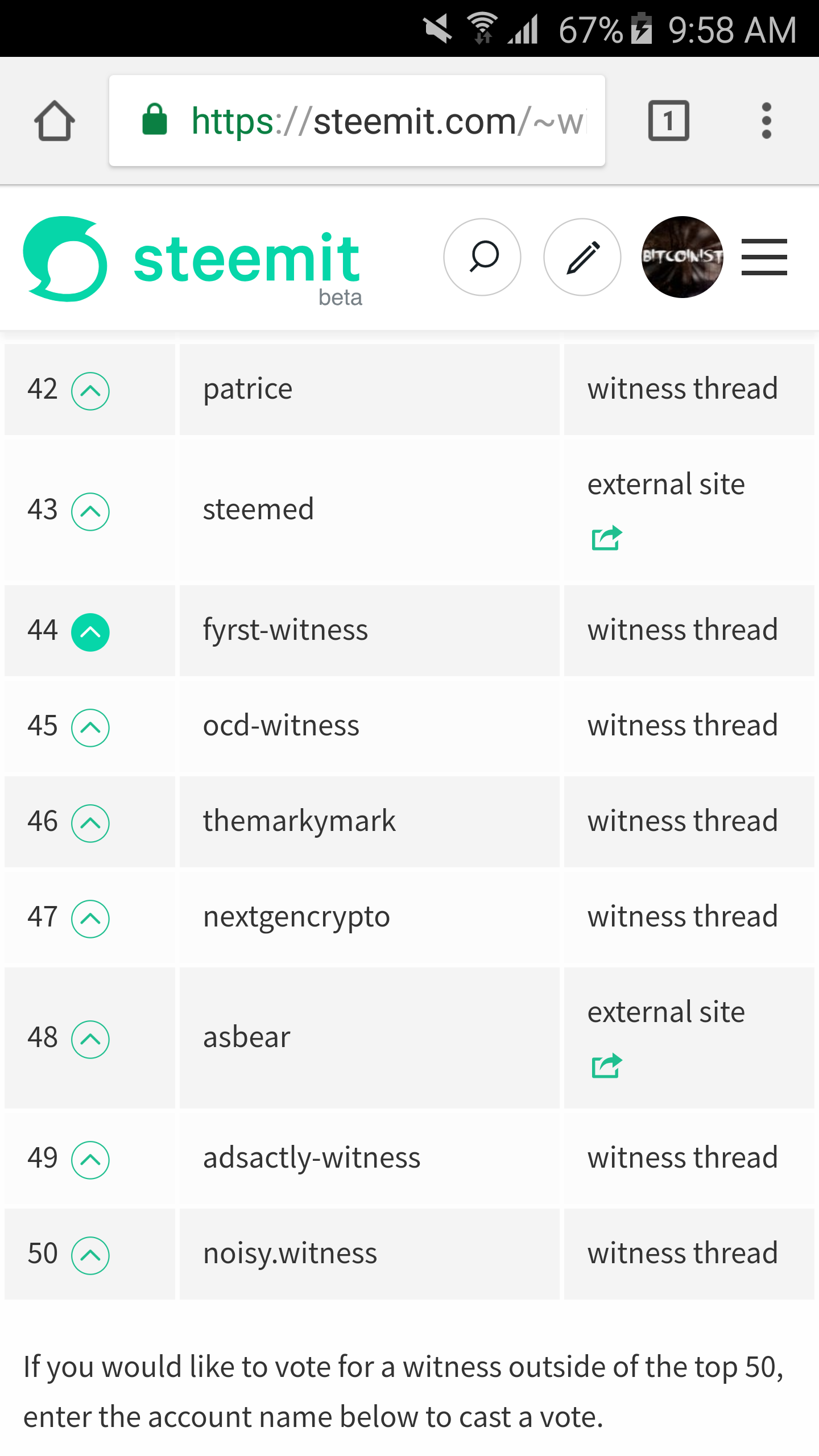Upvote witness ocd-witness

pos(90,727)
